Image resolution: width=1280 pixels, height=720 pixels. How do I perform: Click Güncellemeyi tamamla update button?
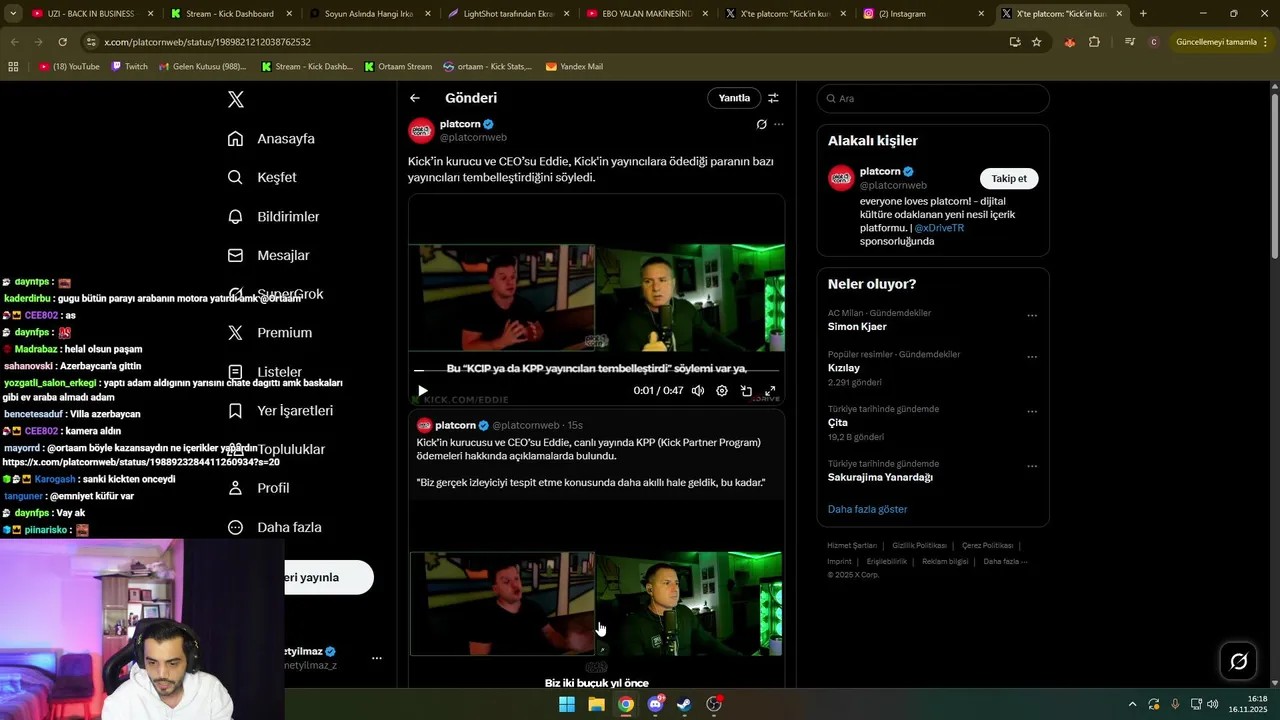1222,42
